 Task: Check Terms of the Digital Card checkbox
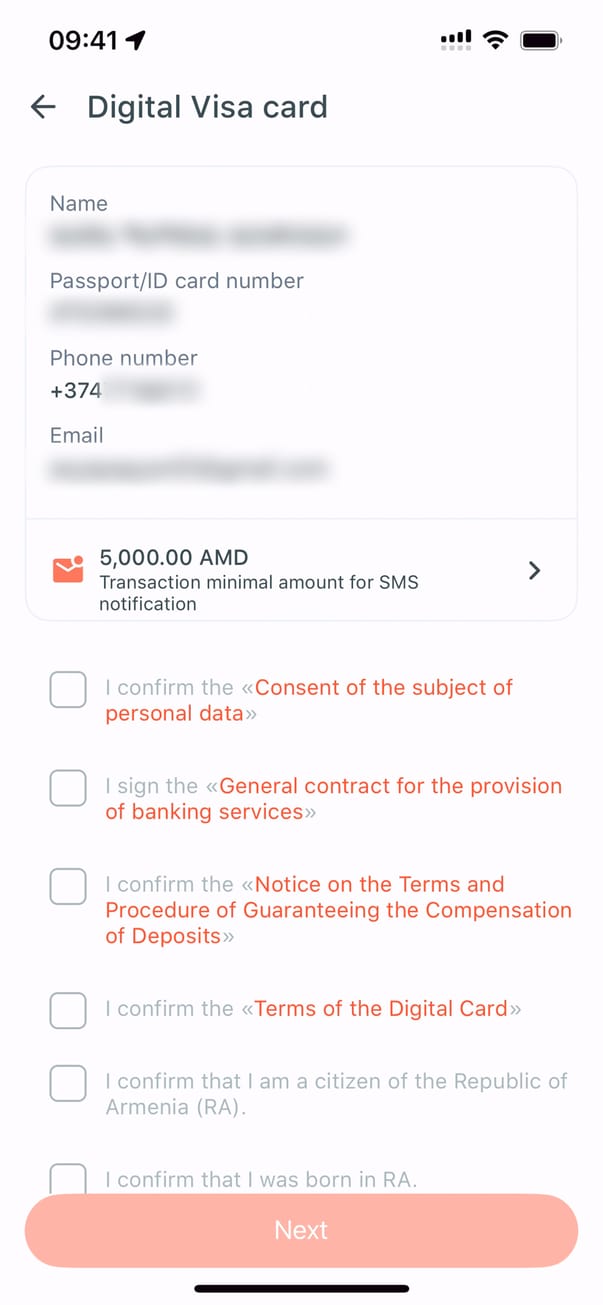(68, 1009)
